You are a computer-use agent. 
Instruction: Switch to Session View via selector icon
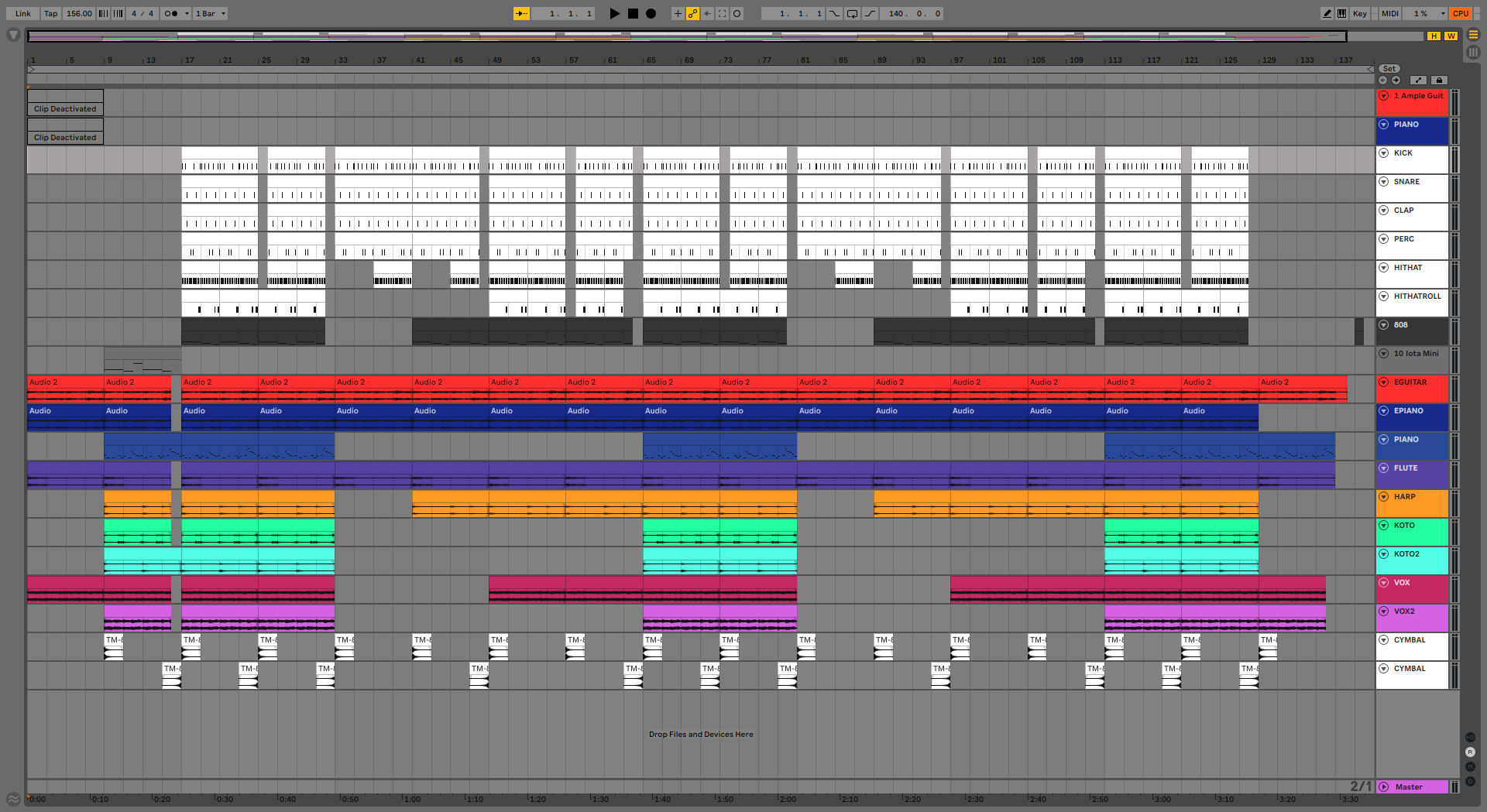[x=1473, y=52]
